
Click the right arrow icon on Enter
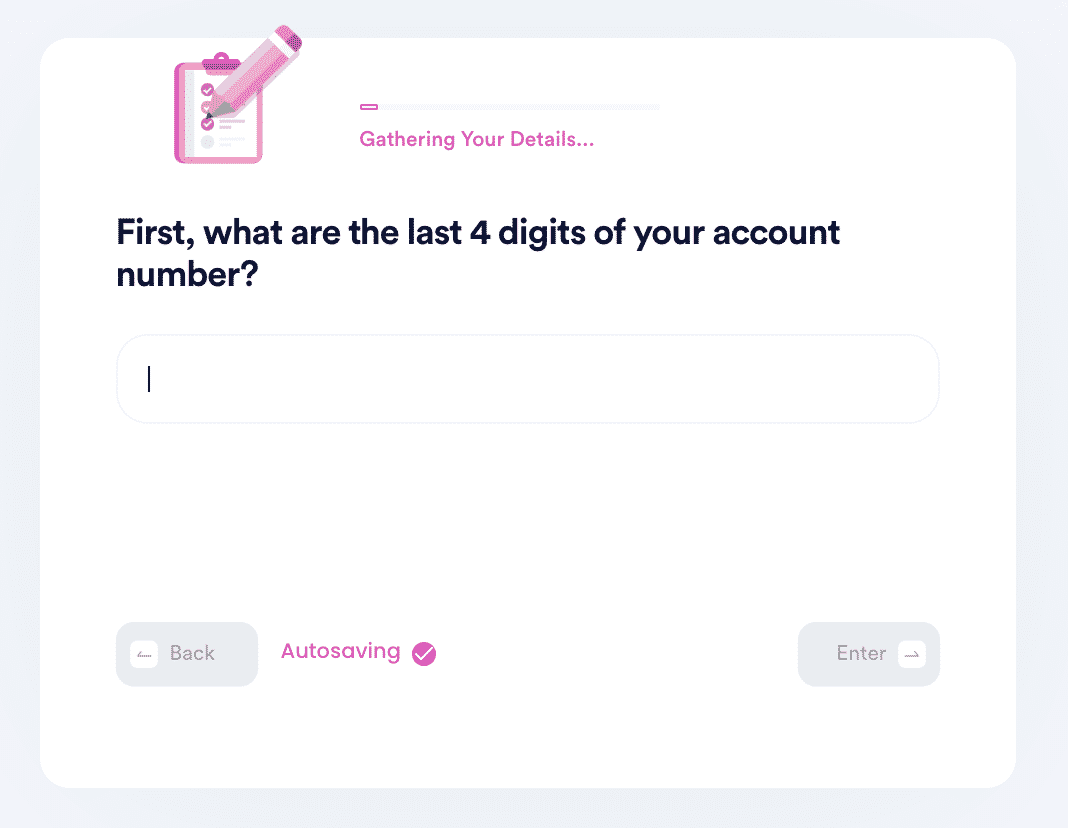coord(911,654)
